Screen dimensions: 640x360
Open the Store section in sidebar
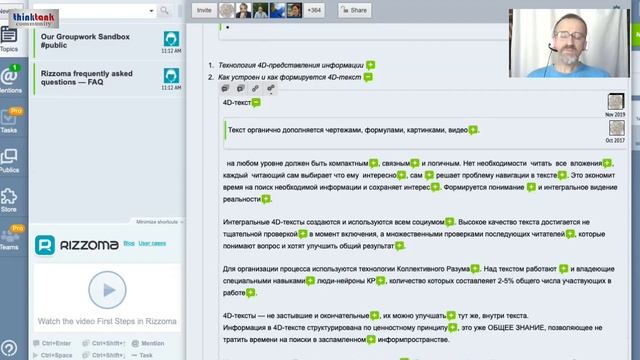tap(9, 200)
